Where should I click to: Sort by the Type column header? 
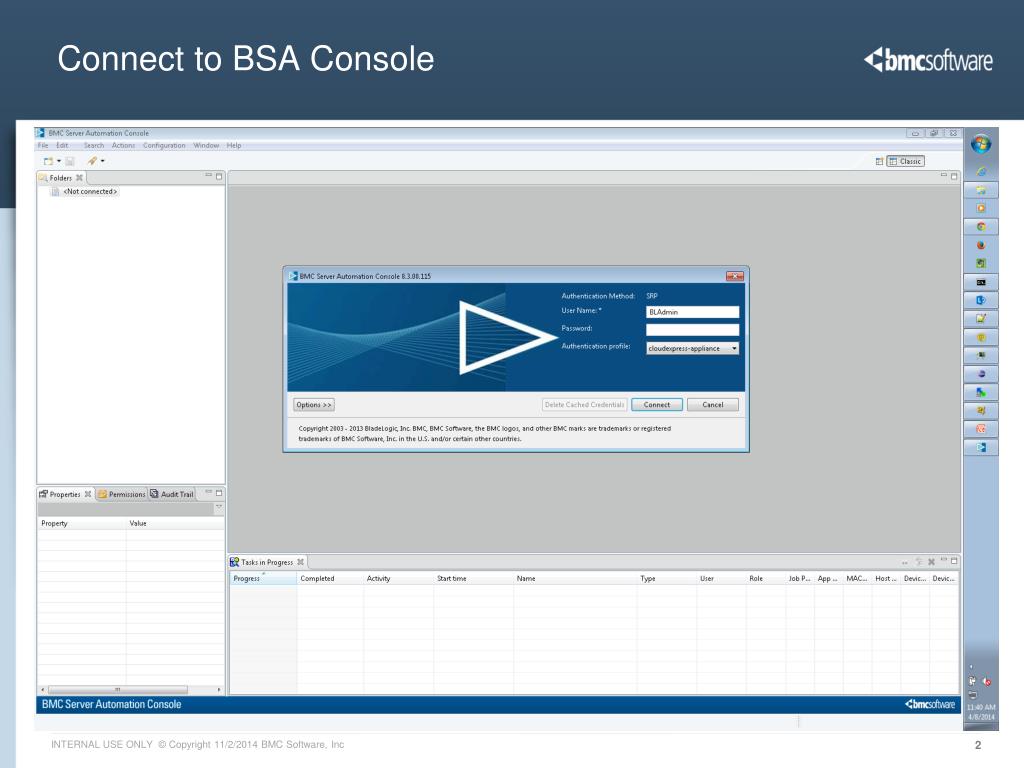[666, 579]
